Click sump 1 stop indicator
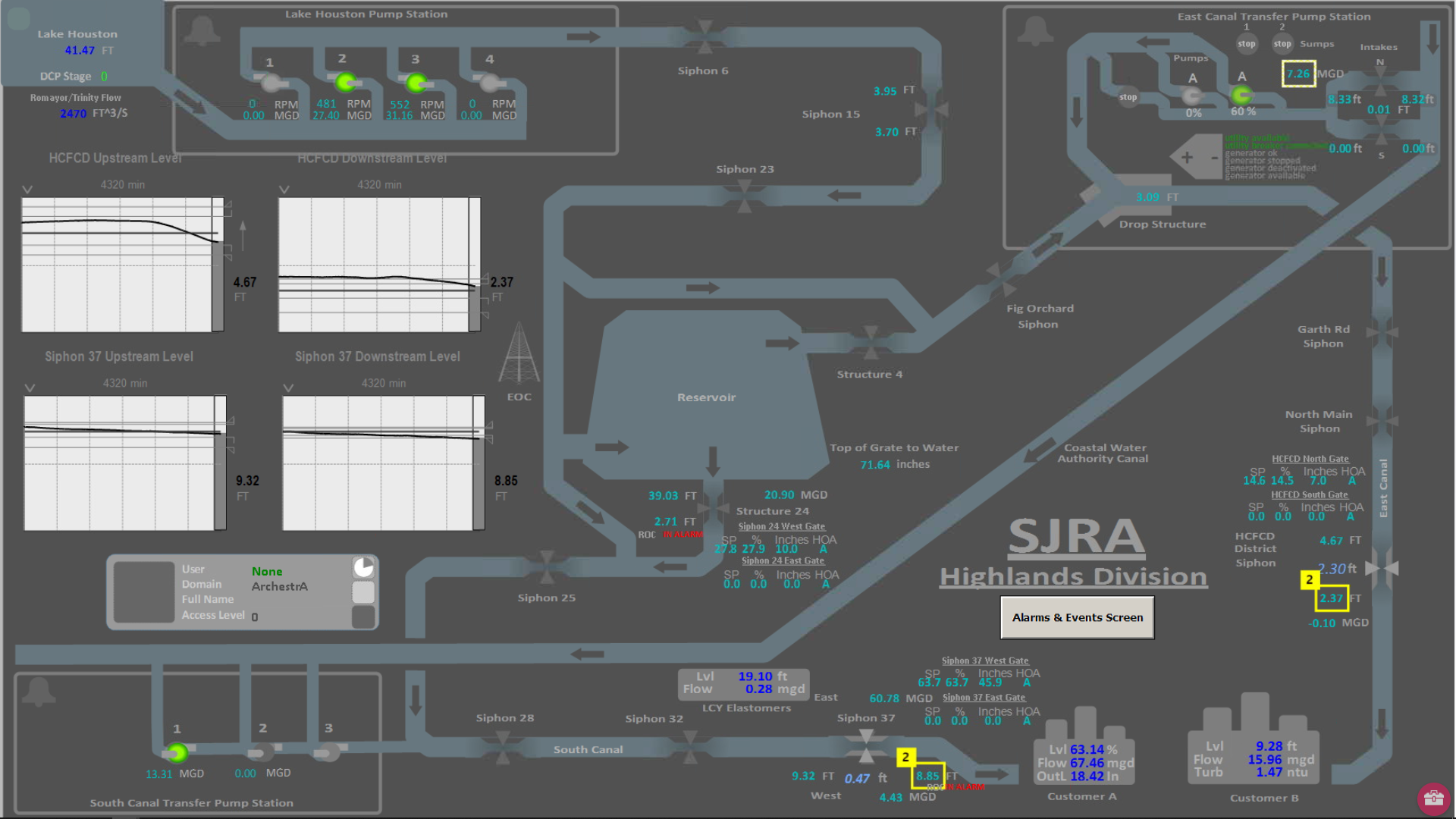The width and height of the screenshot is (1456, 819). (x=1247, y=44)
